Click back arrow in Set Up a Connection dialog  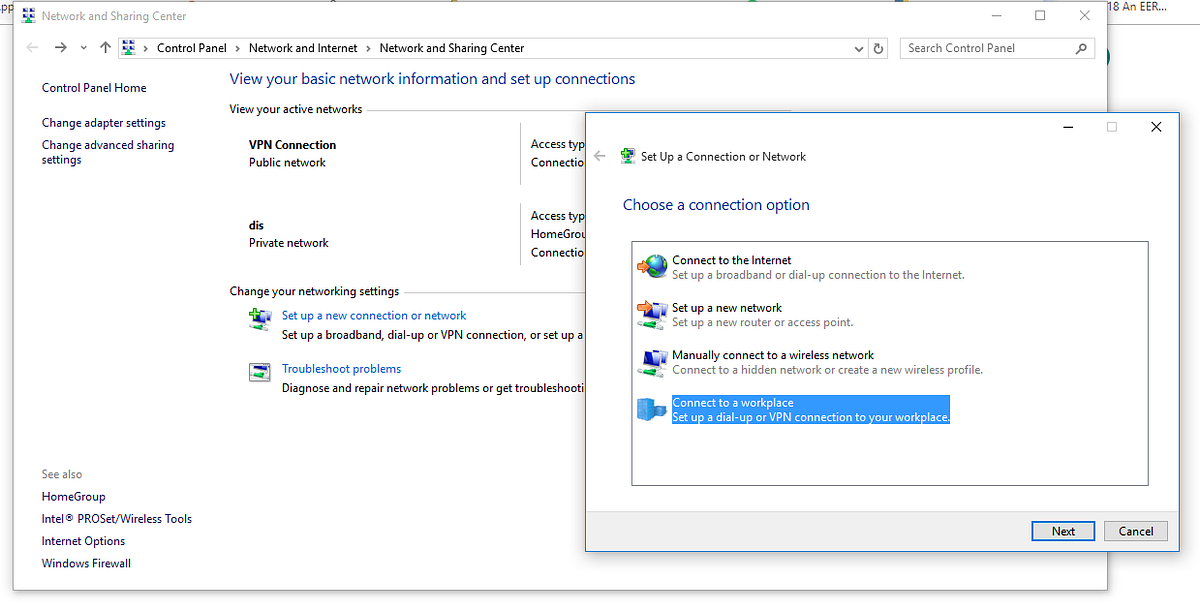click(x=600, y=156)
